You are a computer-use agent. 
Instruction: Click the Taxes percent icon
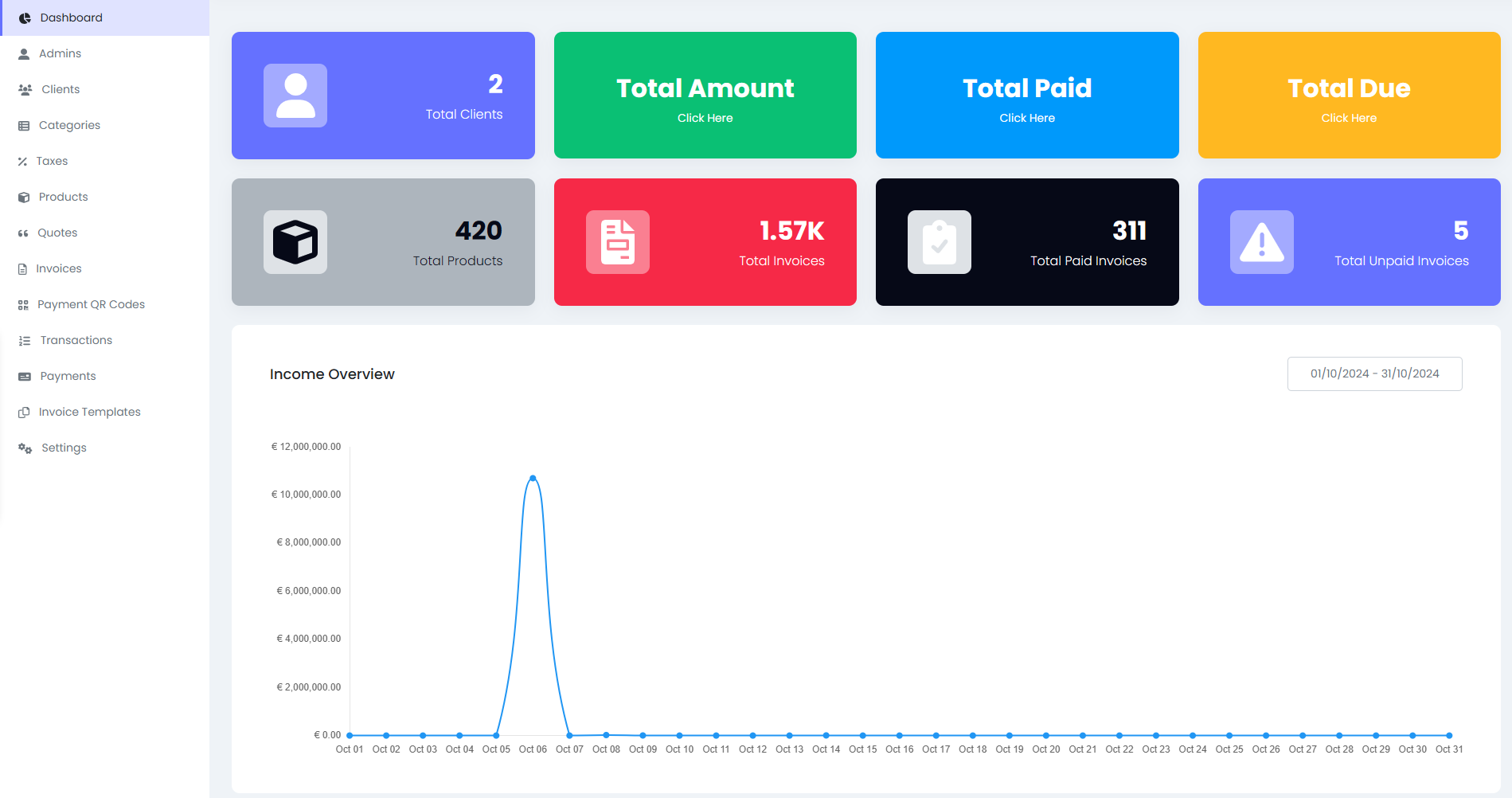tap(23, 162)
